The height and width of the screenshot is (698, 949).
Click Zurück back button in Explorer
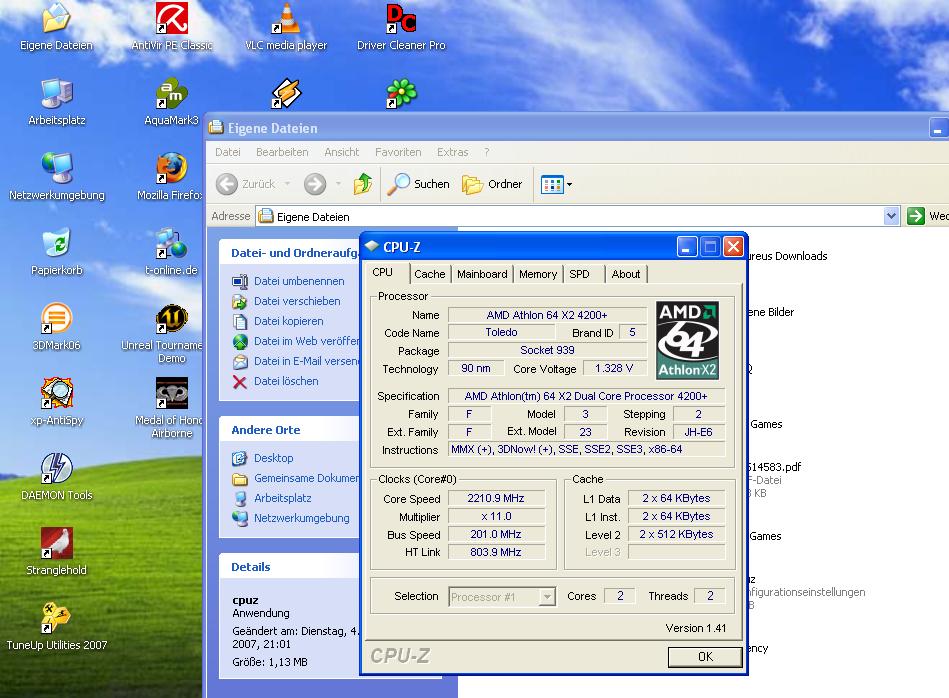[246, 183]
